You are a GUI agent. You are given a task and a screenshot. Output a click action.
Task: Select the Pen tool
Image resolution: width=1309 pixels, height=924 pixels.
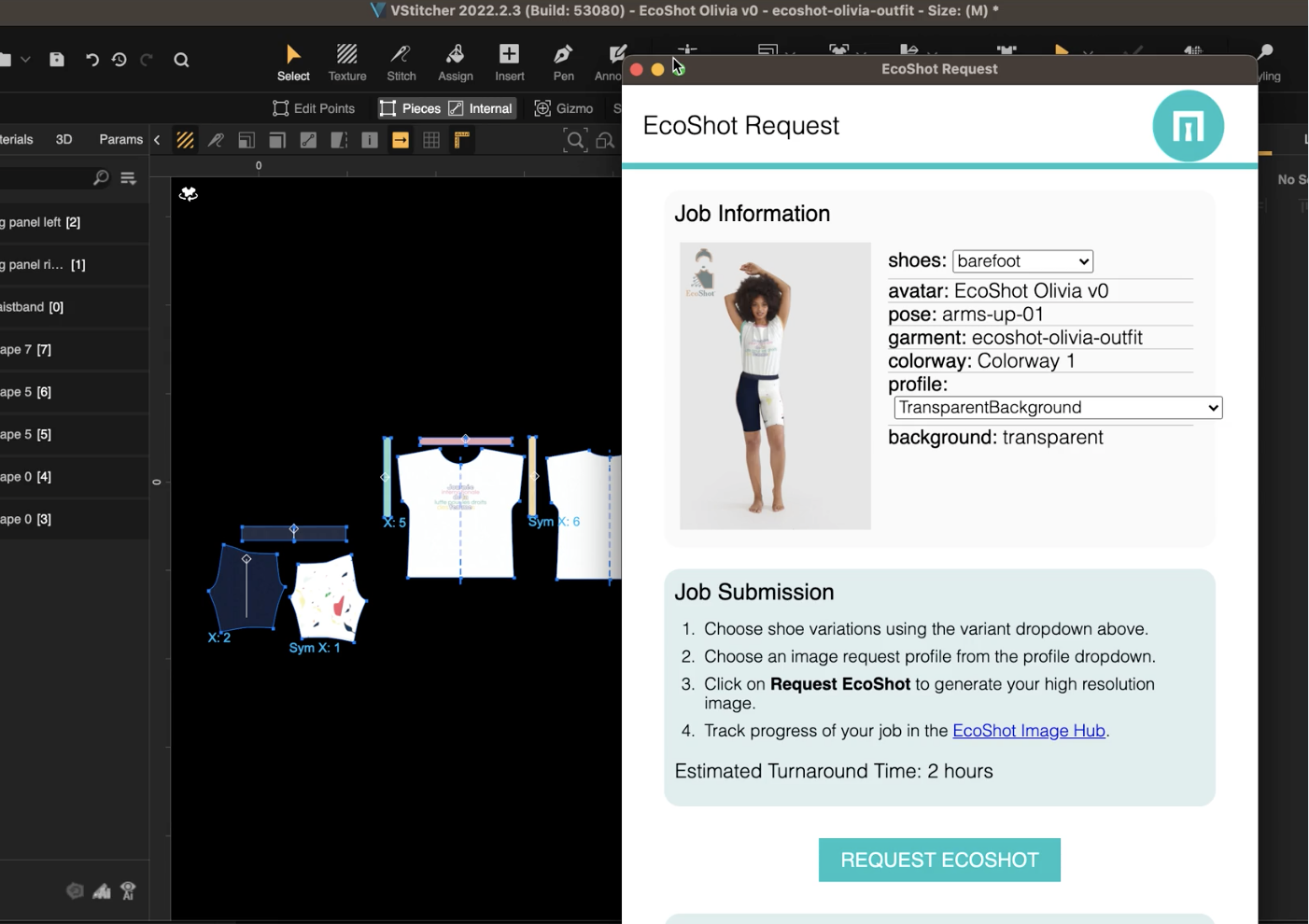(x=564, y=63)
